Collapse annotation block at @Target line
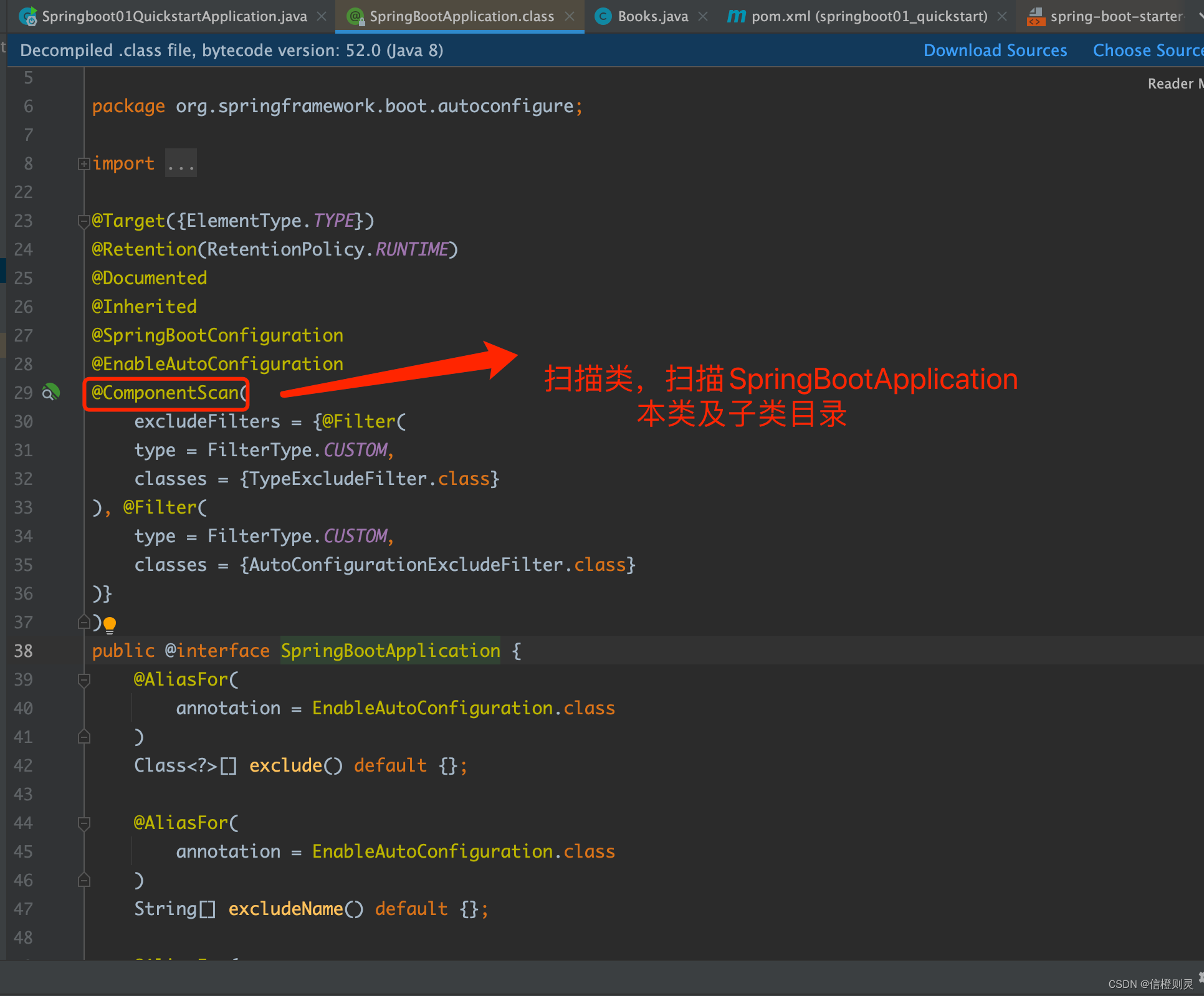 [x=84, y=221]
